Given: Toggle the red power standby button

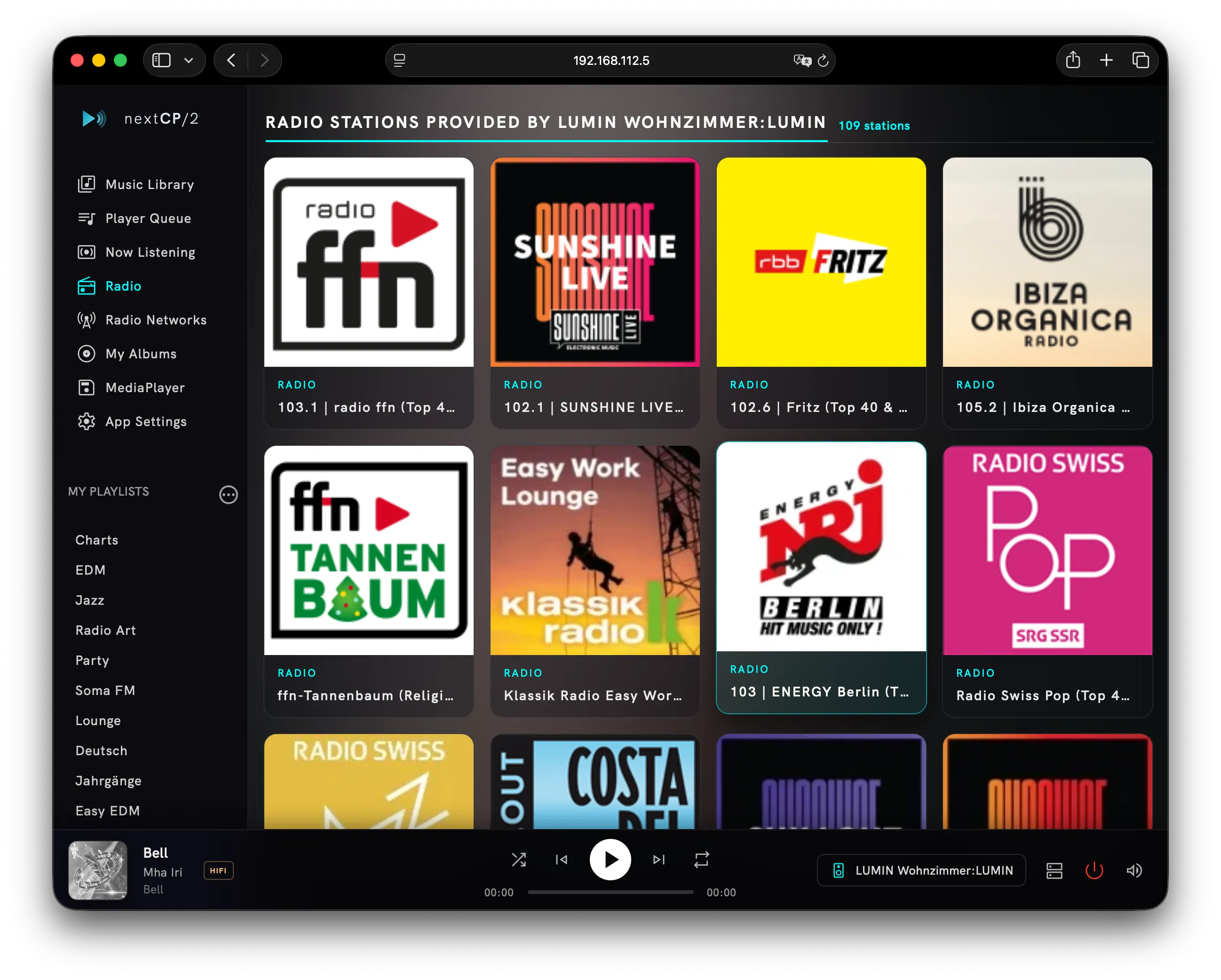Looking at the screenshot, I should pyautogui.click(x=1094, y=870).
